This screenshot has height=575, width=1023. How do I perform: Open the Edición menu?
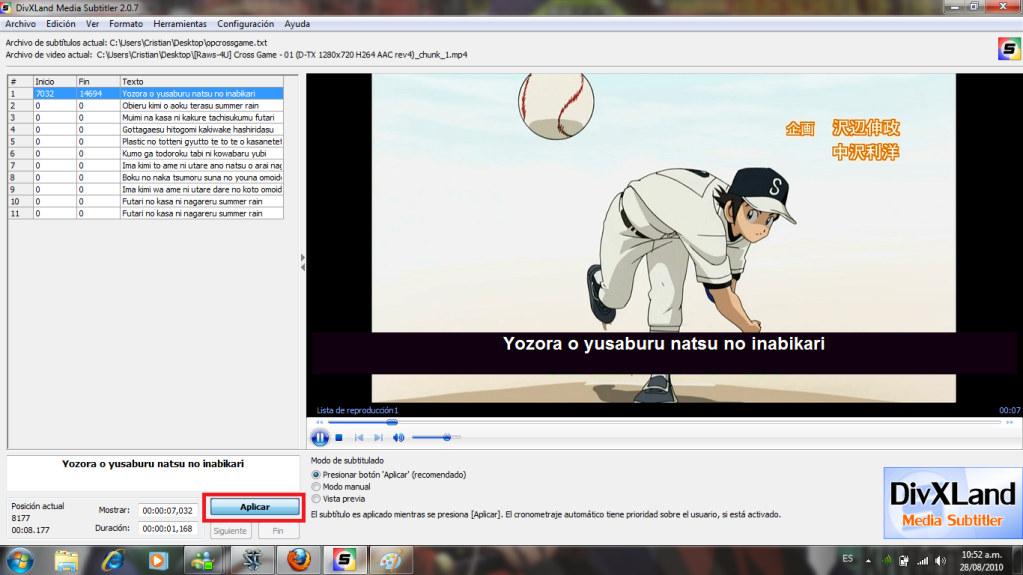click(x=61, y=24)
